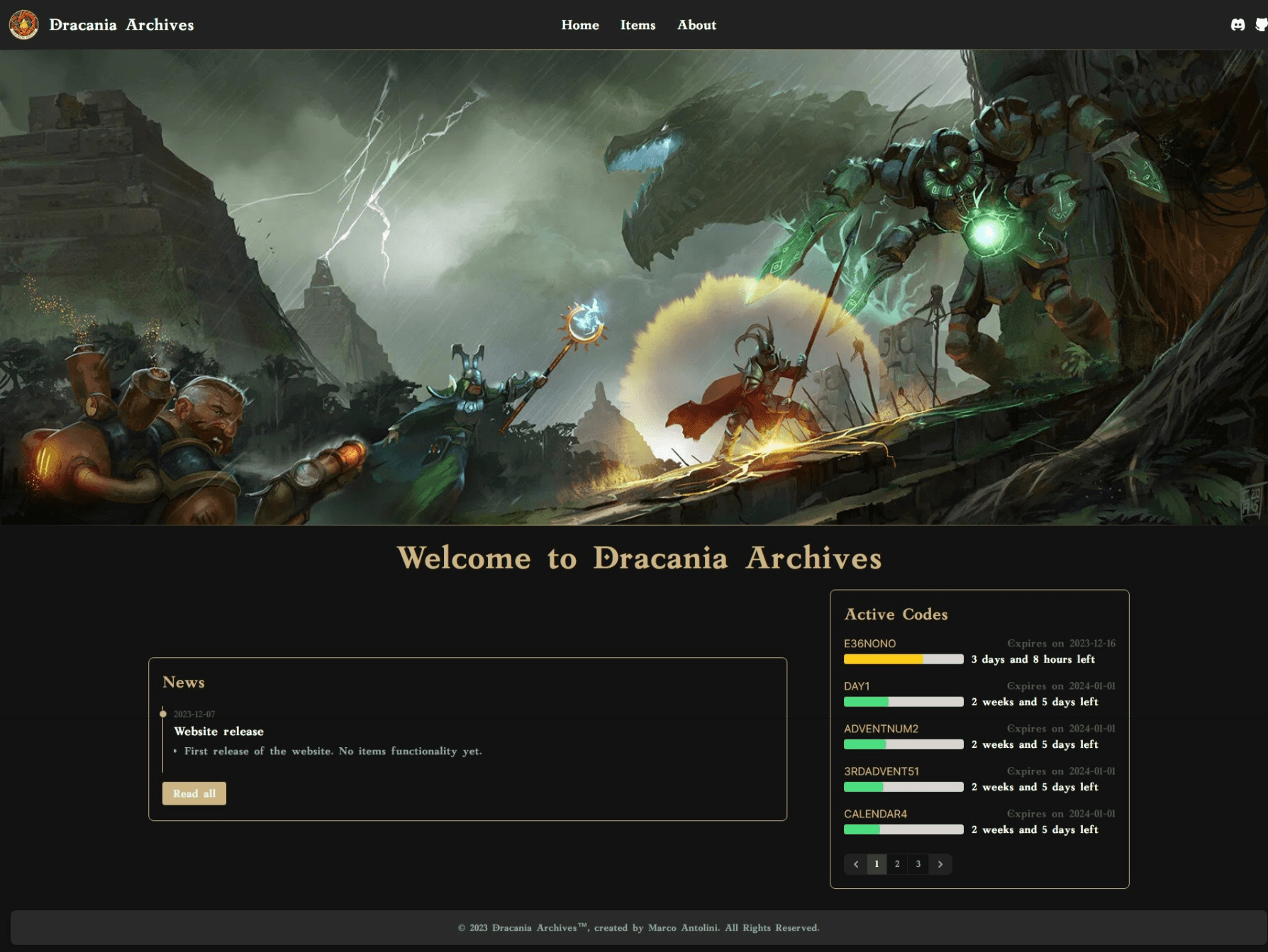The width and height of the screenshot is (1268, 952).
Task: Select the ADVENTNUM2 code label
Action: pyautogui.click(x=881, y=729)
